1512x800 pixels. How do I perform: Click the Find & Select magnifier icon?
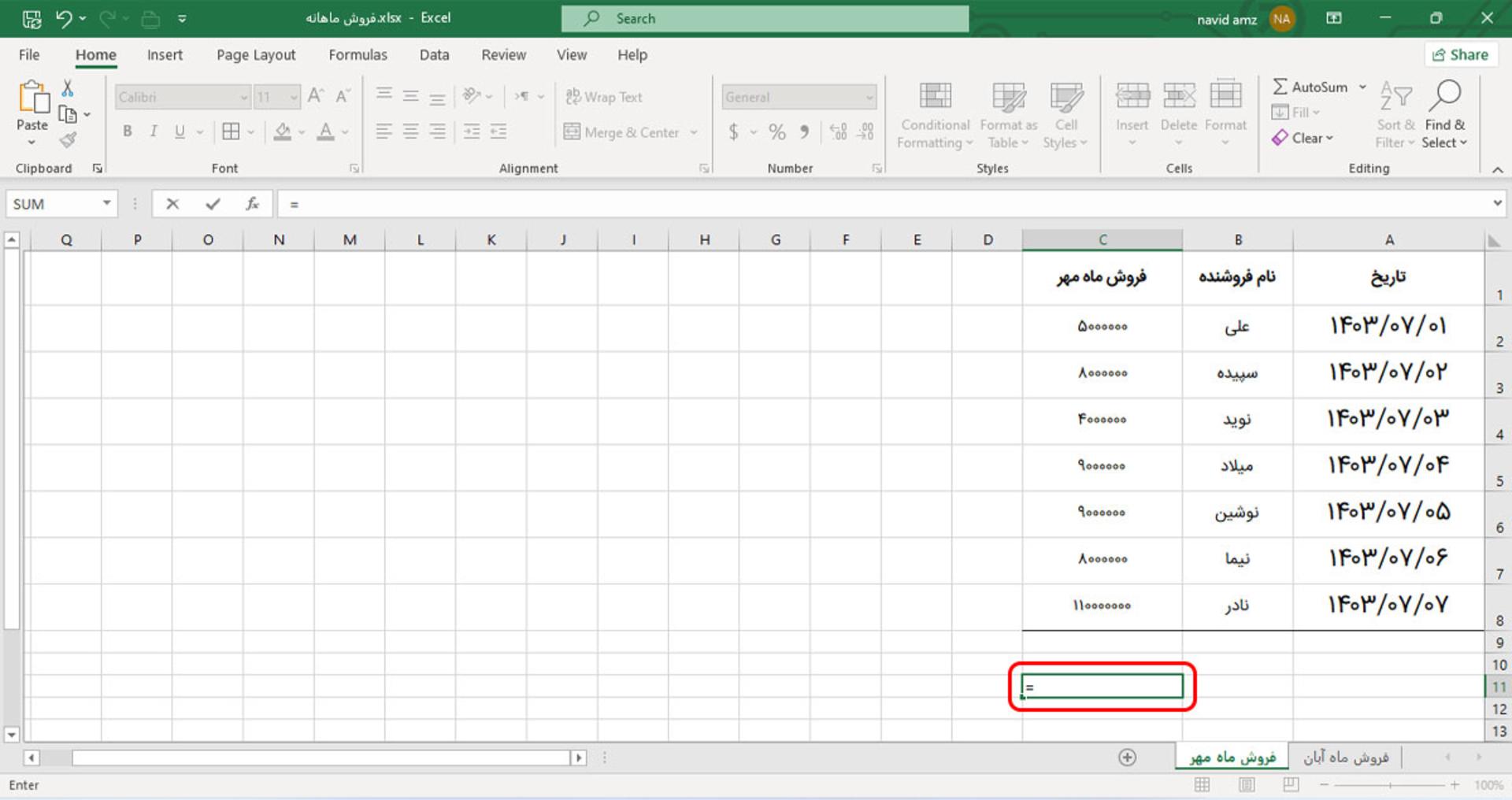click(1444, 96)
